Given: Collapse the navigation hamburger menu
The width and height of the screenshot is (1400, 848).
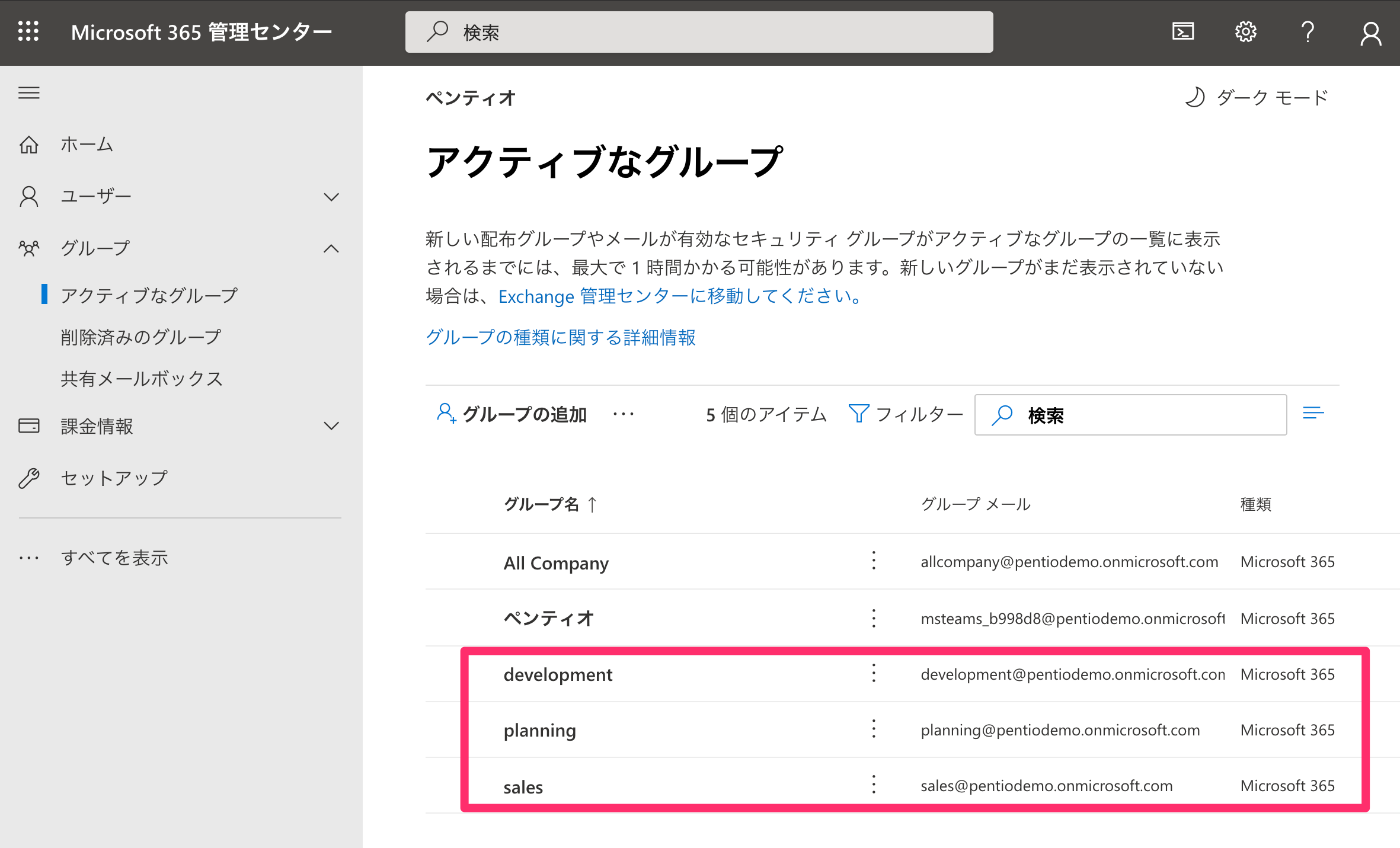Looking at the screenshot, I should 29,93.
